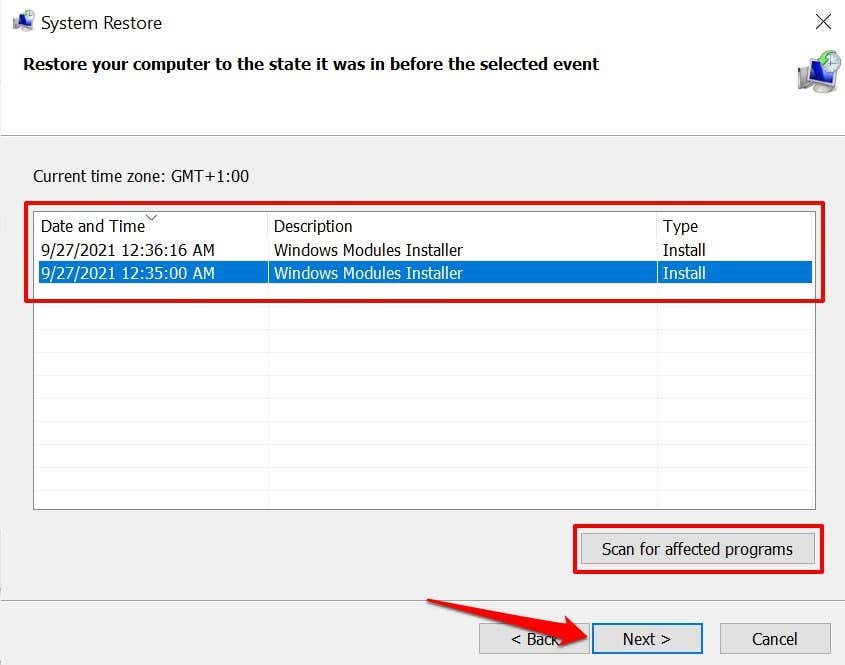Close the System Restore window

coord(822,22)
